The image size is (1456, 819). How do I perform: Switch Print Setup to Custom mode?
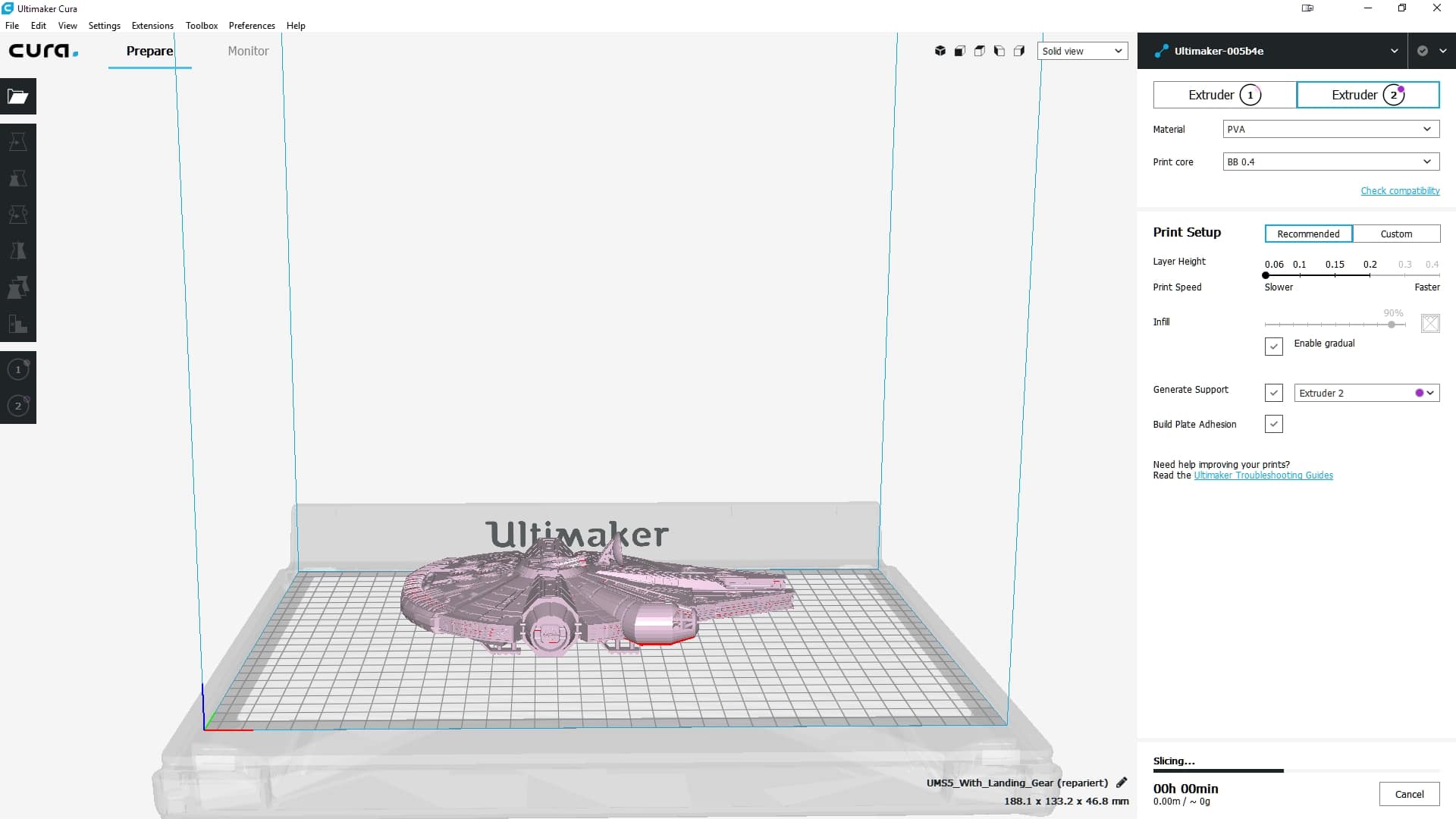(1396, 234)
